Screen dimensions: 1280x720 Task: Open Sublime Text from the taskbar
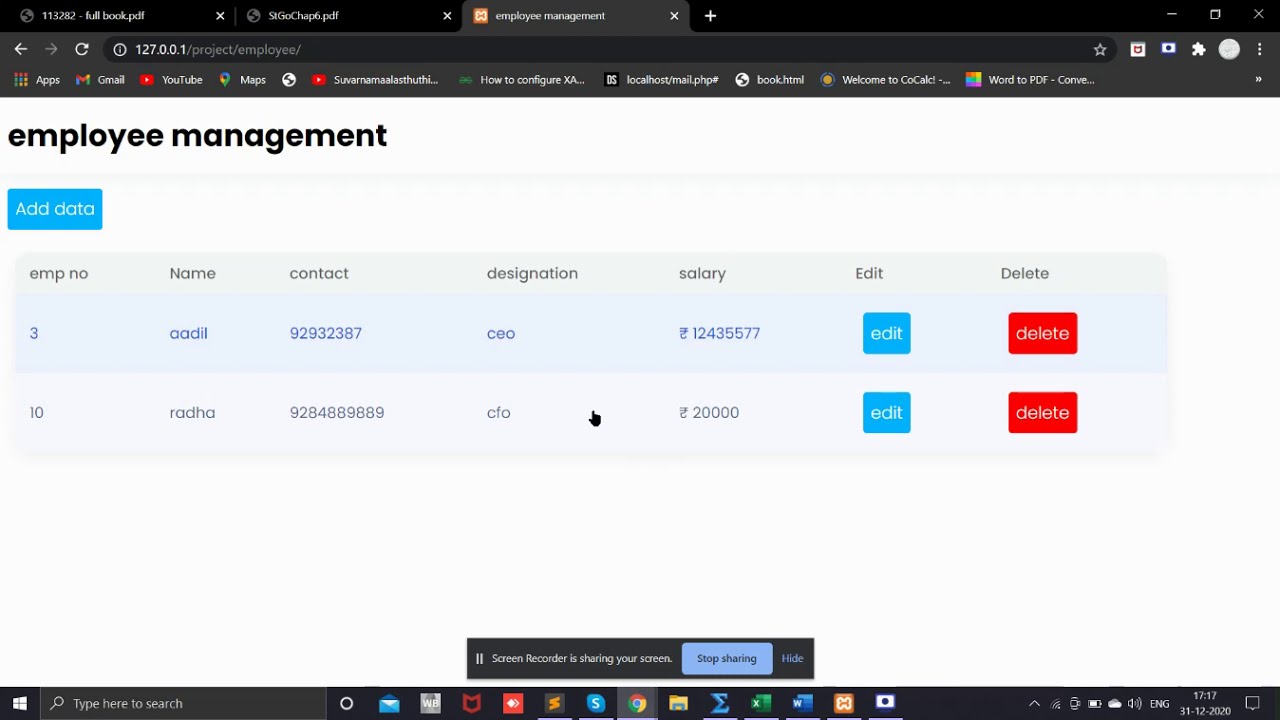coord(554,703)
